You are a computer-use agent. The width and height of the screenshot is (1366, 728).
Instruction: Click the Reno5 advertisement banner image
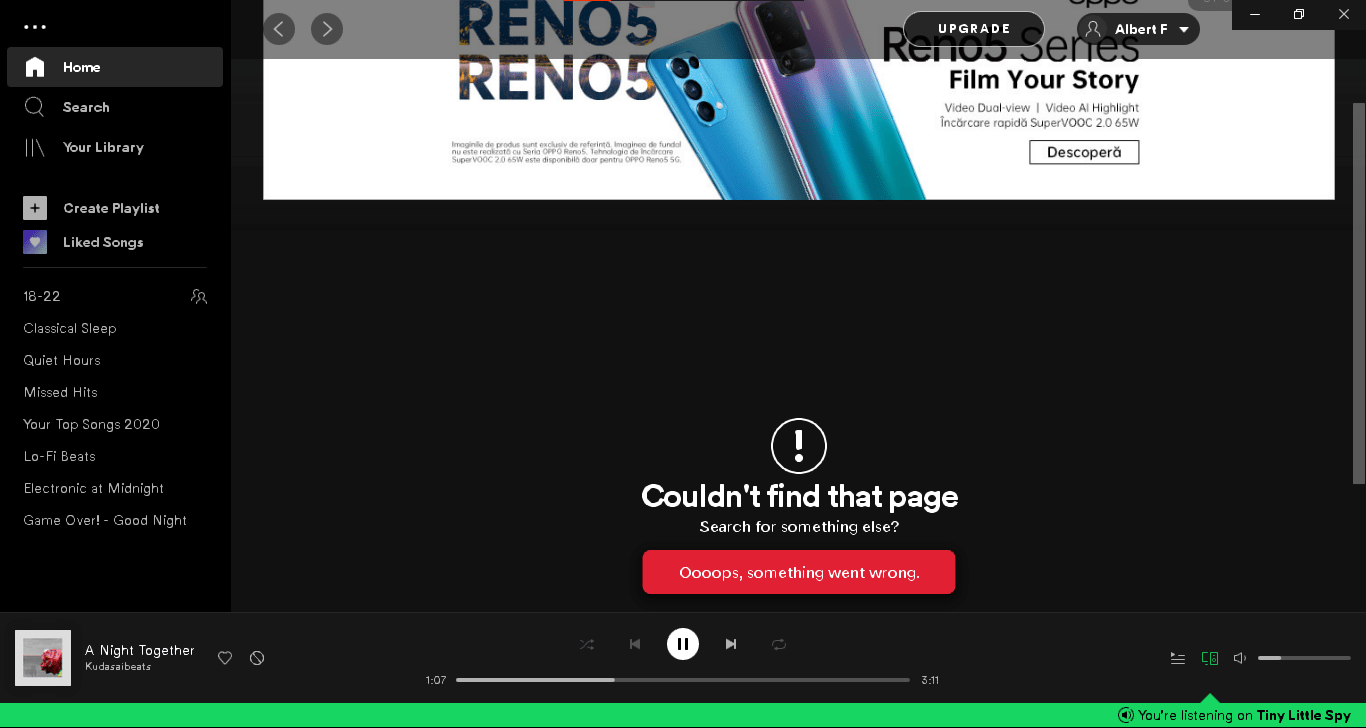798,100
